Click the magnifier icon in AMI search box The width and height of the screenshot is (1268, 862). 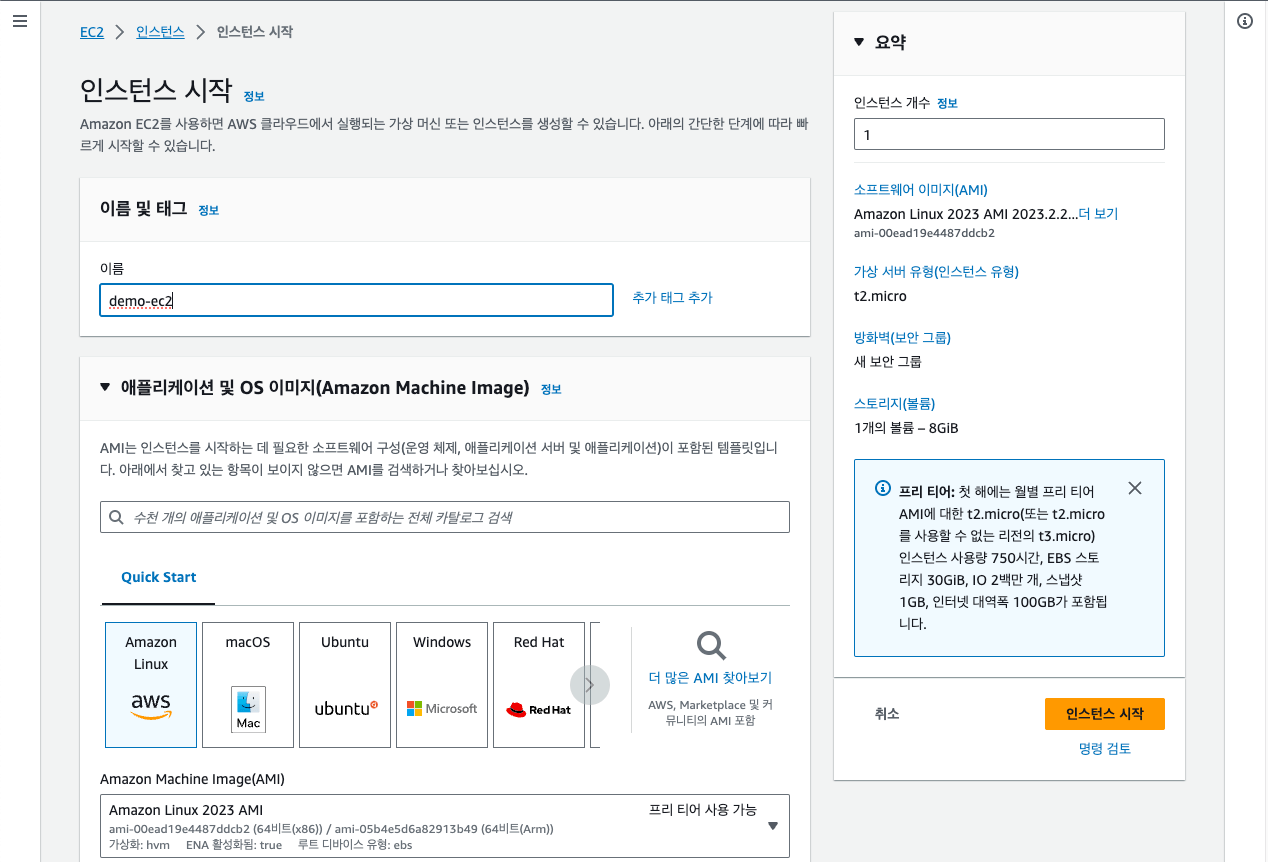click(117, 517)
